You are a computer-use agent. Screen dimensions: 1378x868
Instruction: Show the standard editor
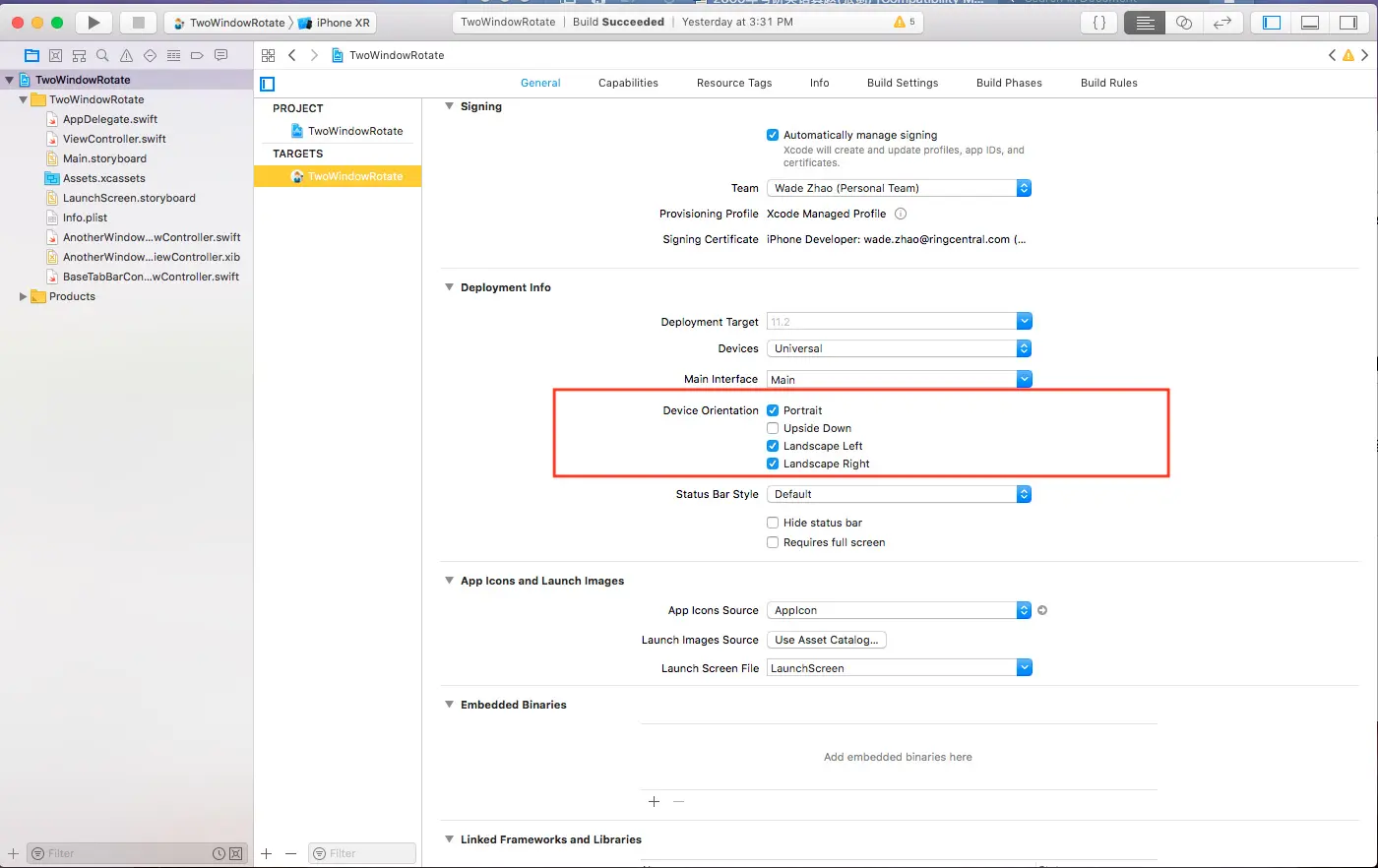(1145, 22)
